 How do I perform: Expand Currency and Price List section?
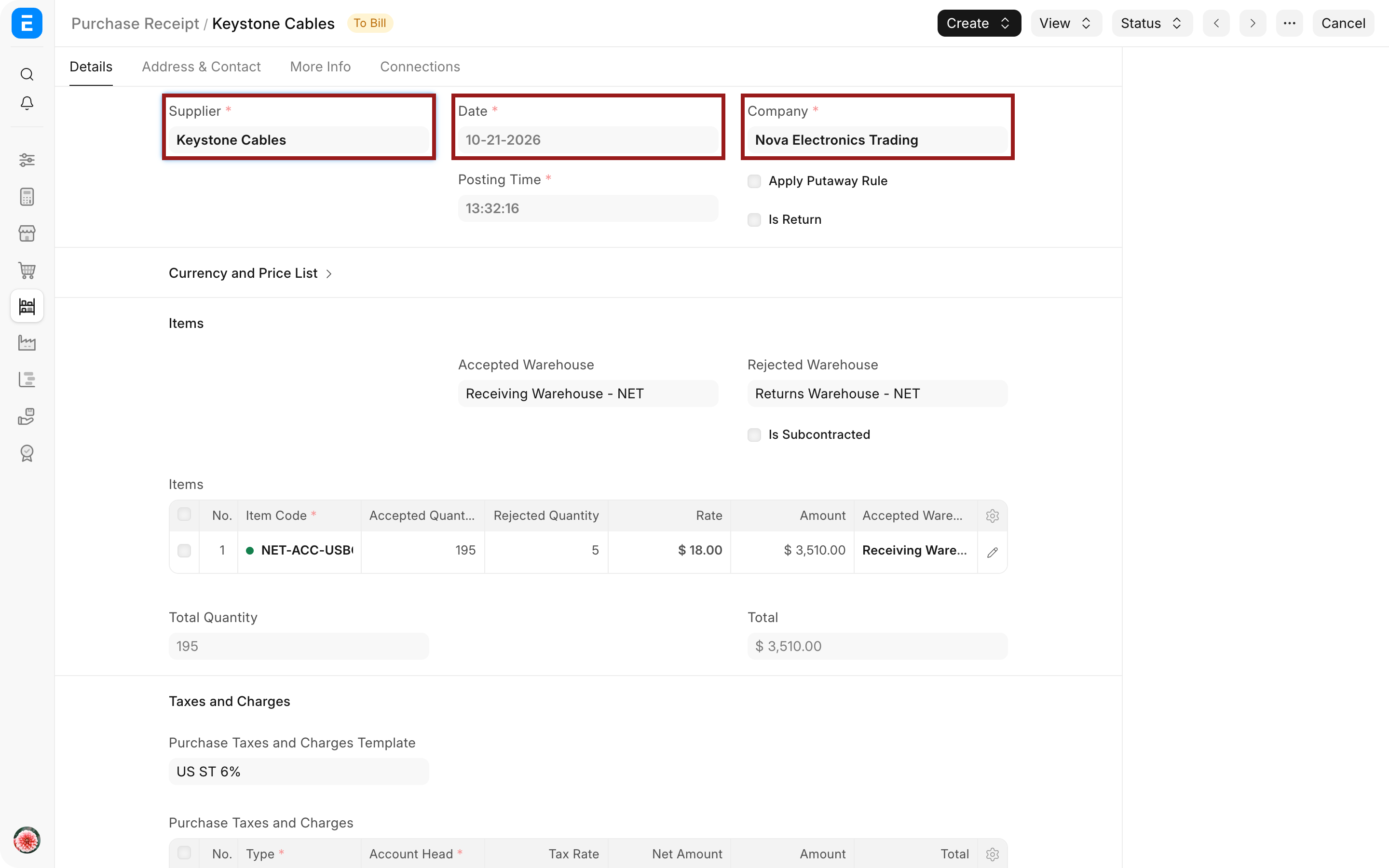coord(250,273)
